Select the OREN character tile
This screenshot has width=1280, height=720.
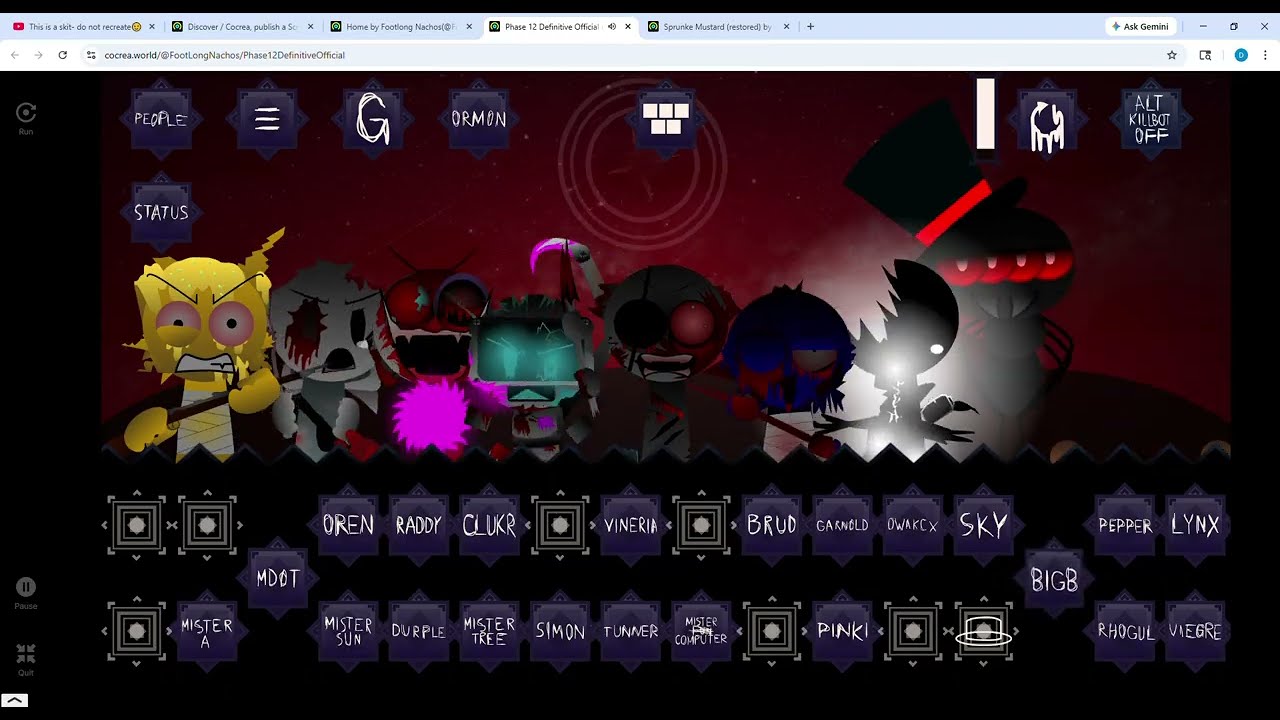[348, 525]
